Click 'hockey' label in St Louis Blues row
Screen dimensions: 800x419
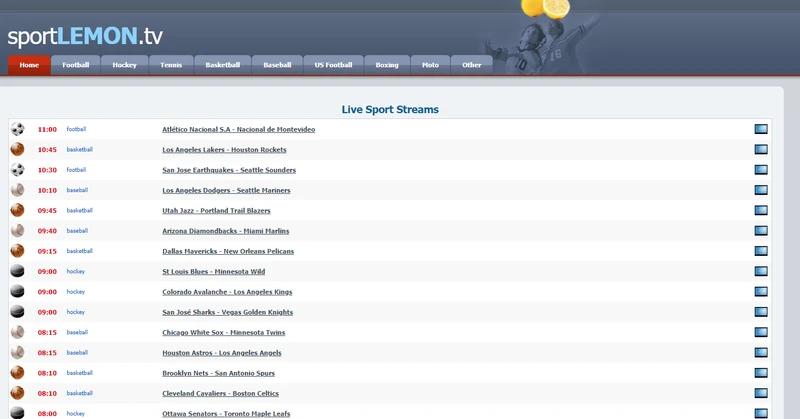tap(76, 272)
